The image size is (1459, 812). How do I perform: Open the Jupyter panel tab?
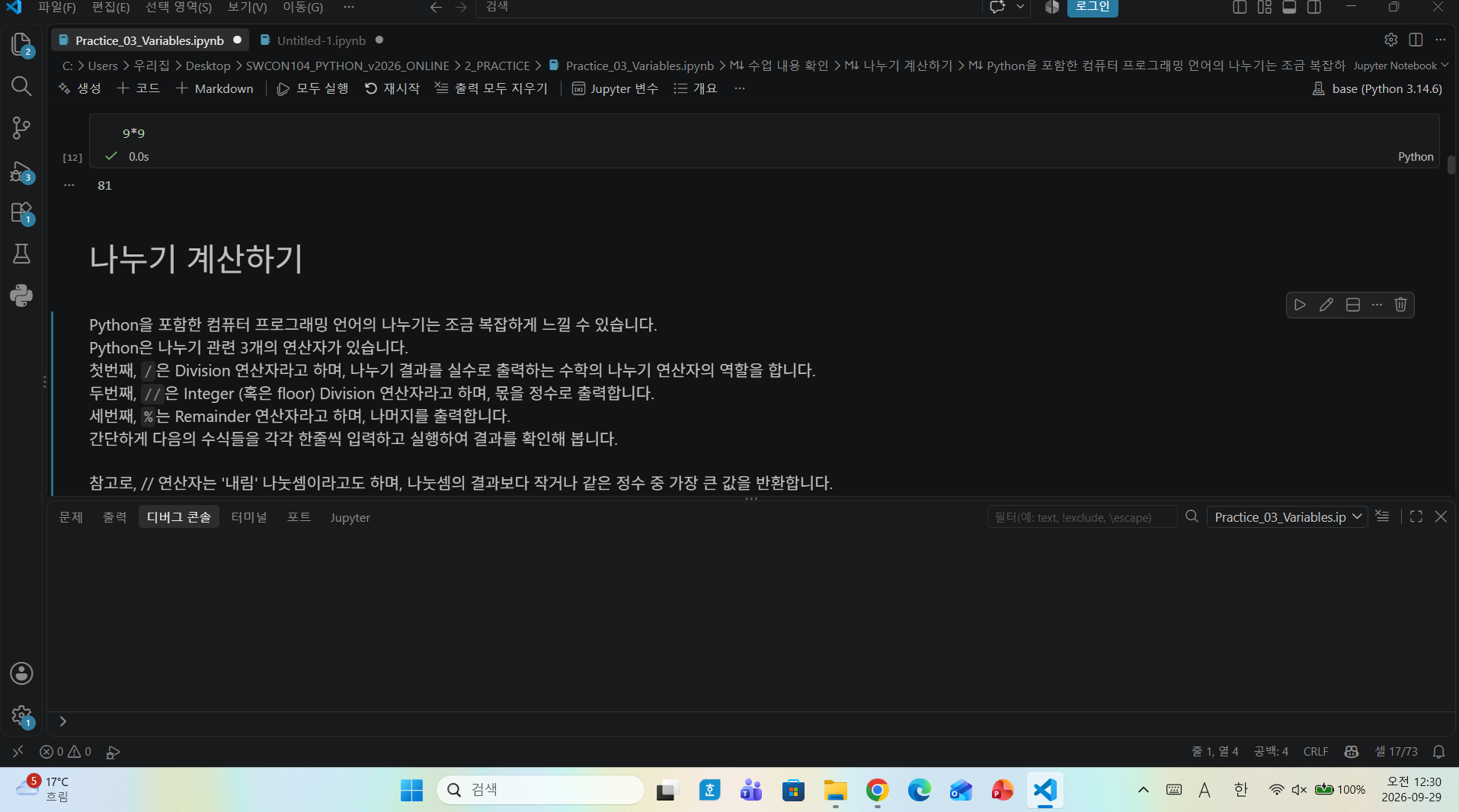tap(350, 517)
